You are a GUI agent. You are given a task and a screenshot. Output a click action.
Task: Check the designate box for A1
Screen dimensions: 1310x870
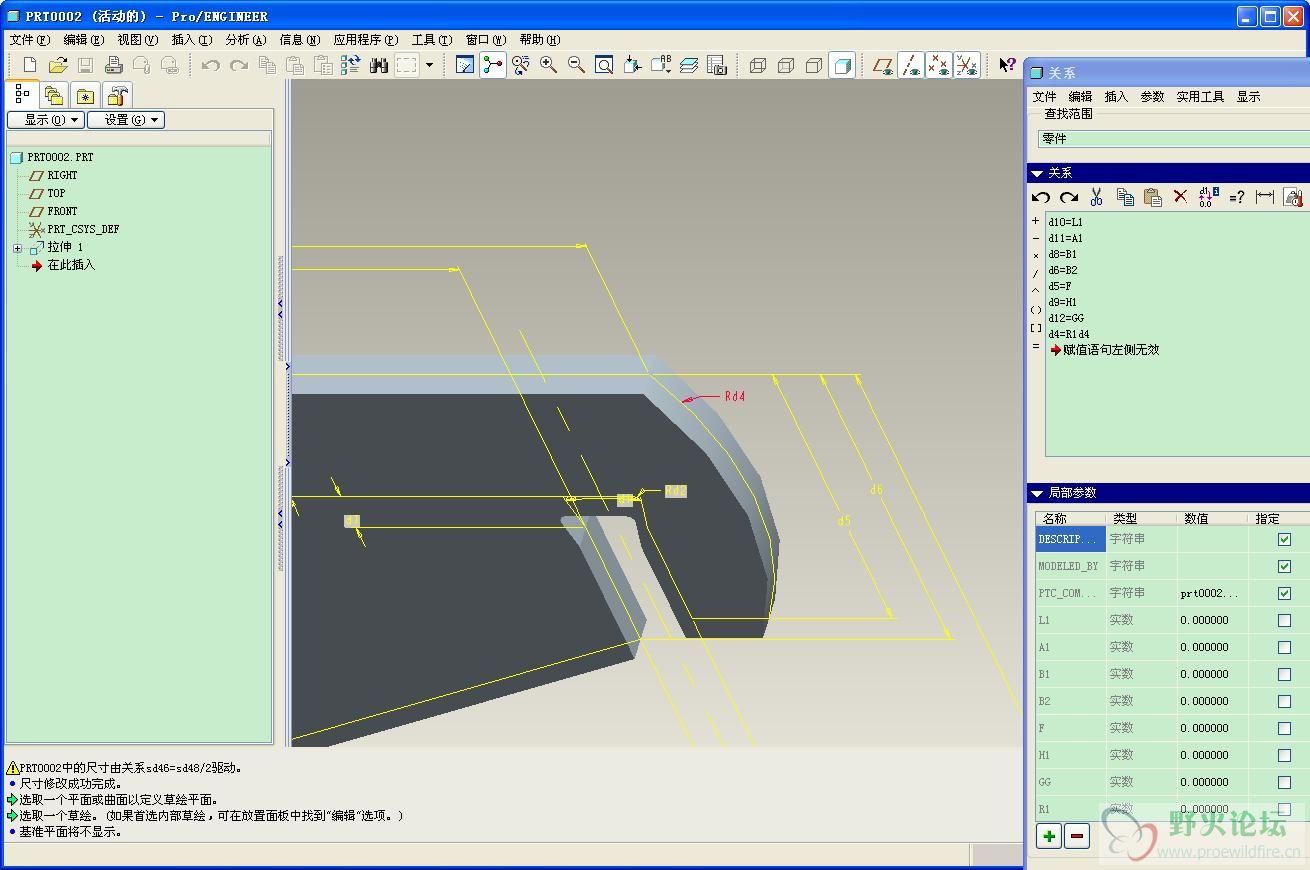(1285, 647)
